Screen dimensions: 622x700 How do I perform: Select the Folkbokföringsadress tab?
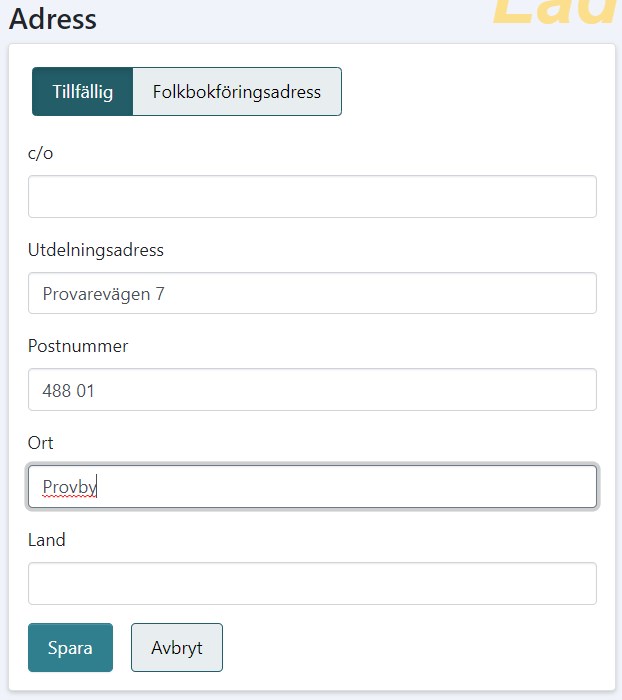coord(237,92)
